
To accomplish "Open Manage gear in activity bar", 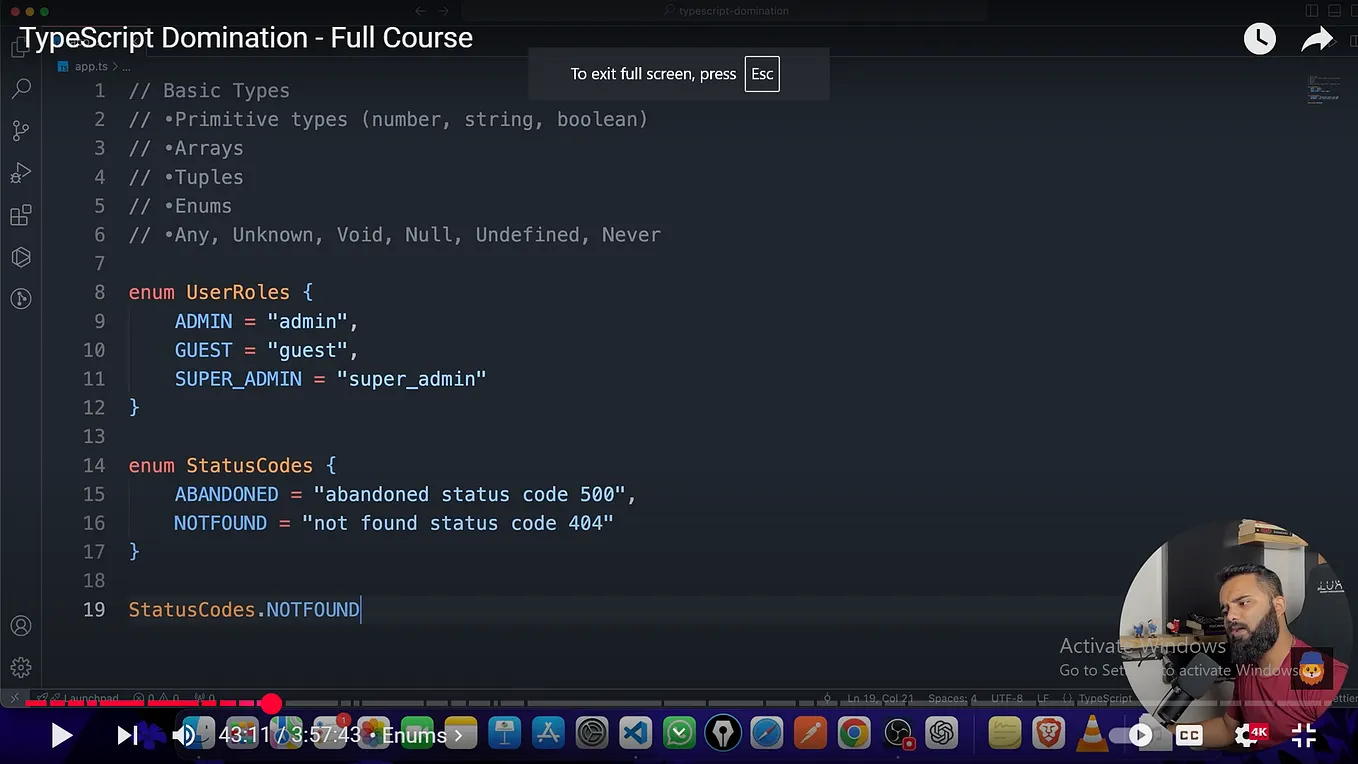I will (x=20, y=667).
